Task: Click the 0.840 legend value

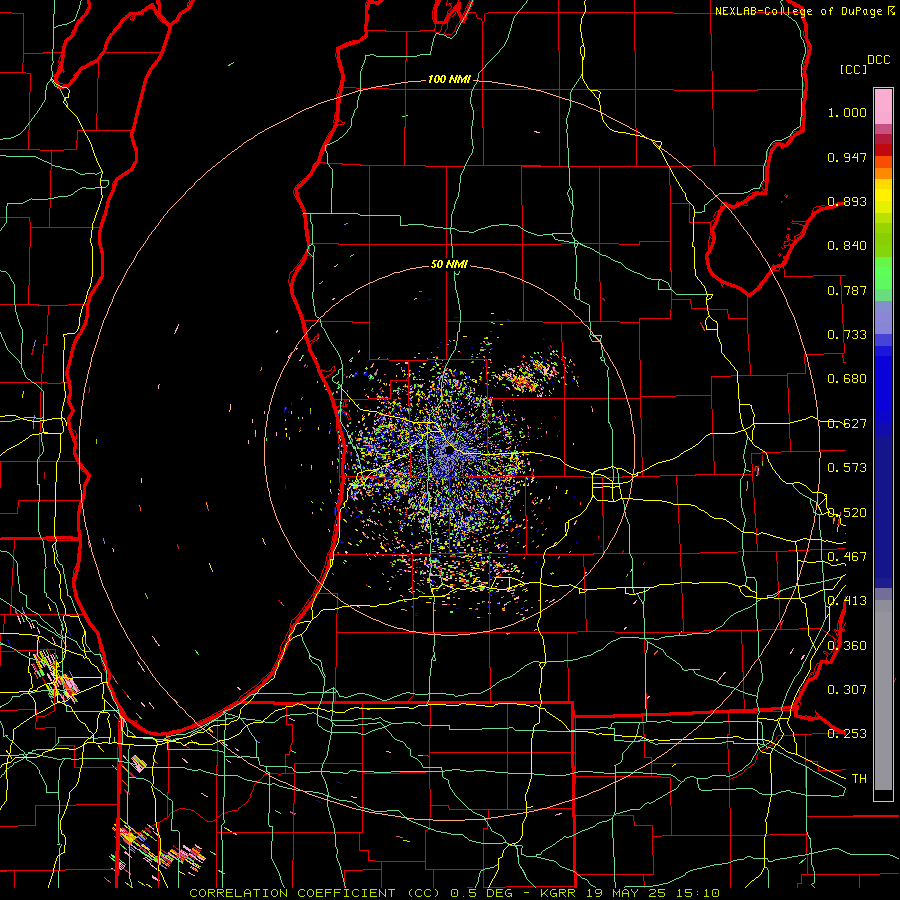Action: click(847, 246)
